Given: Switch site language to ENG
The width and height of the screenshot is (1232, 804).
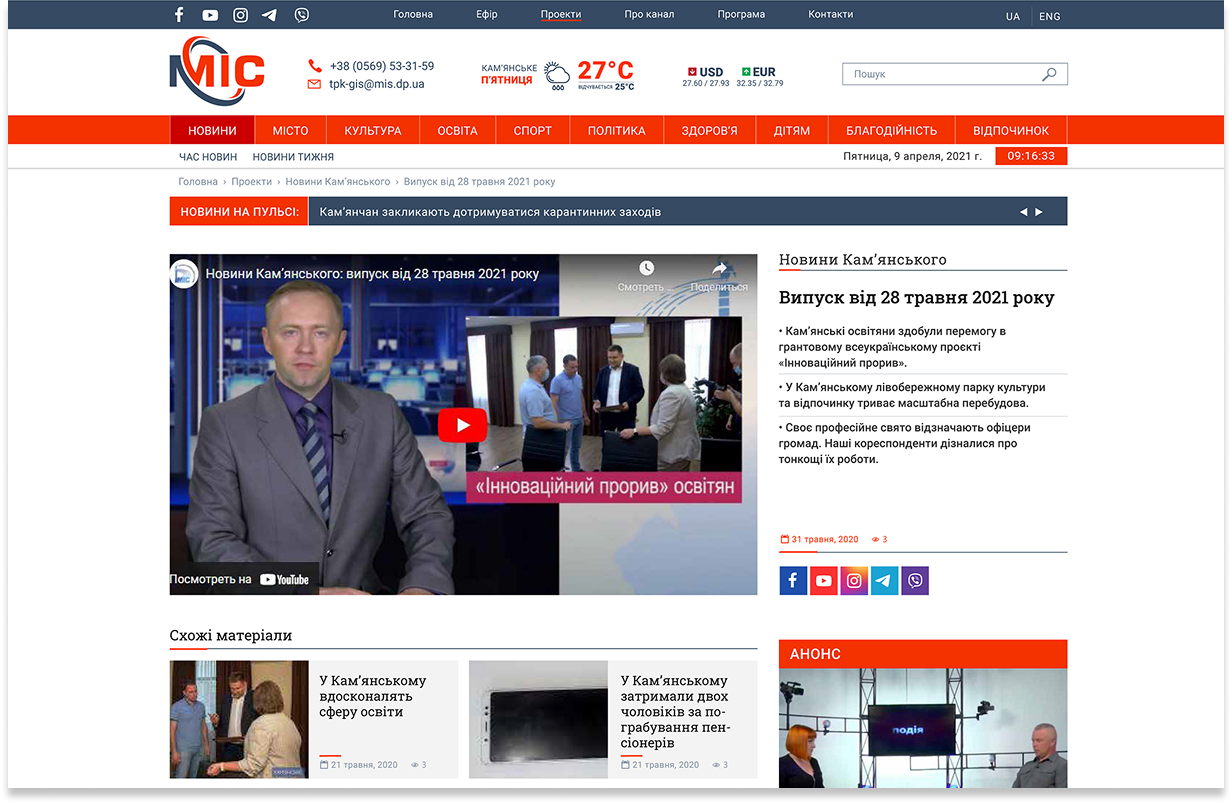Looking at the screenshot, I should click(x=1050, y=16).
